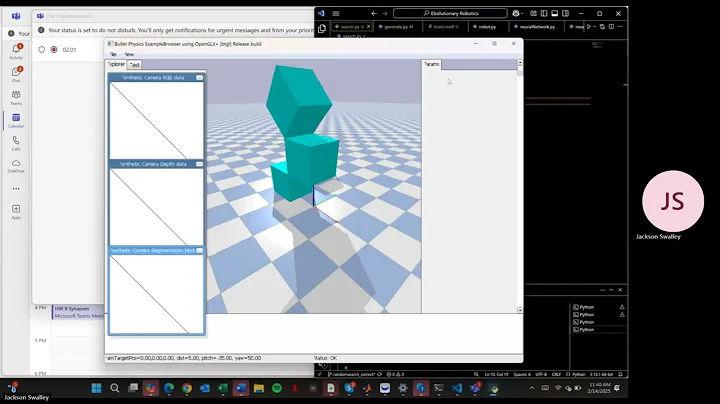Viewport: 720px width, 404px height.
Task: Click the shield icon beside the meeting timer
Action: (x=42, y=50)
